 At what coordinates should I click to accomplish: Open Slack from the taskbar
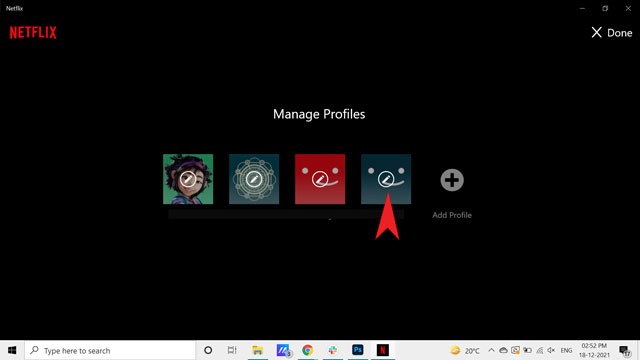[x=333, y=350]
